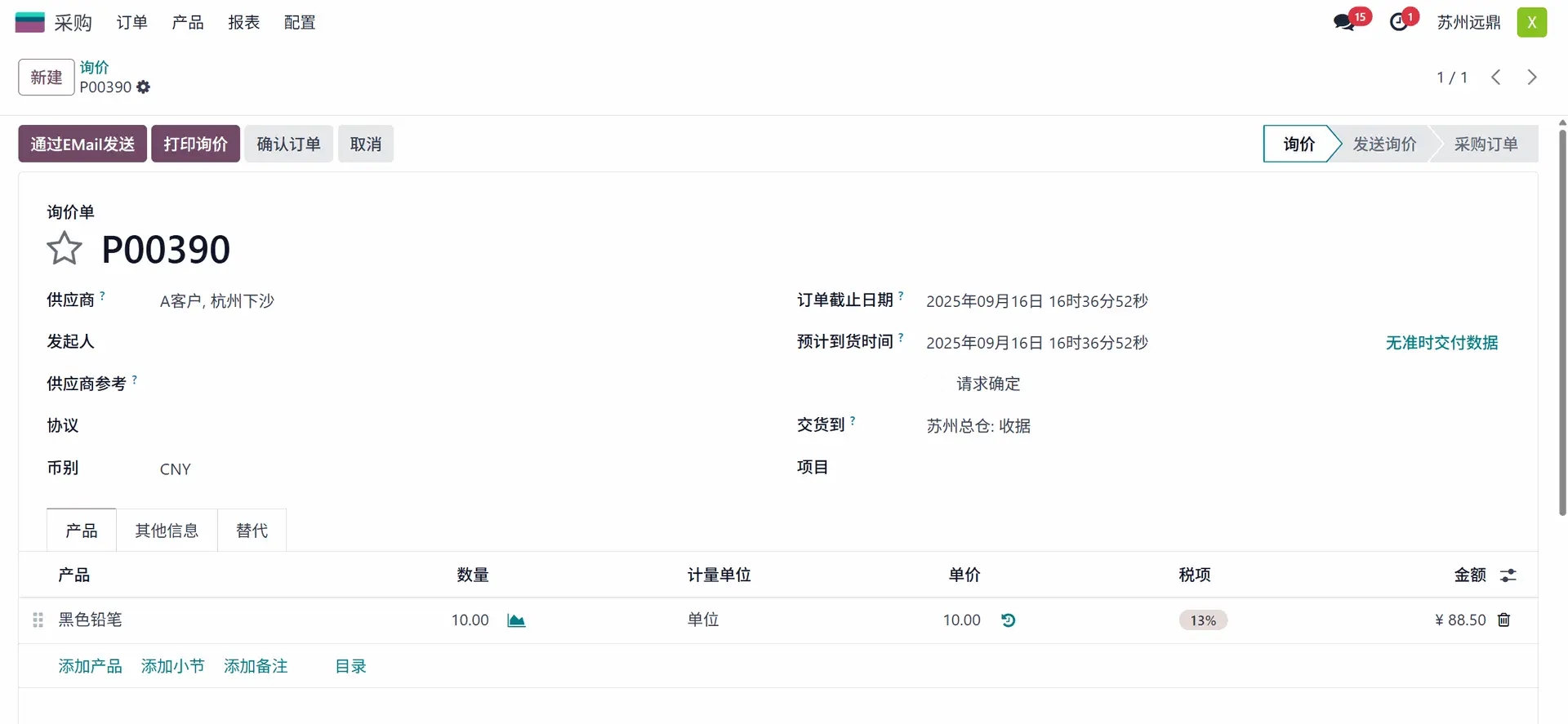Screen dimensions: 1568x724
Task: Toggle the favorite star for P00390
Action: (65, 249)
